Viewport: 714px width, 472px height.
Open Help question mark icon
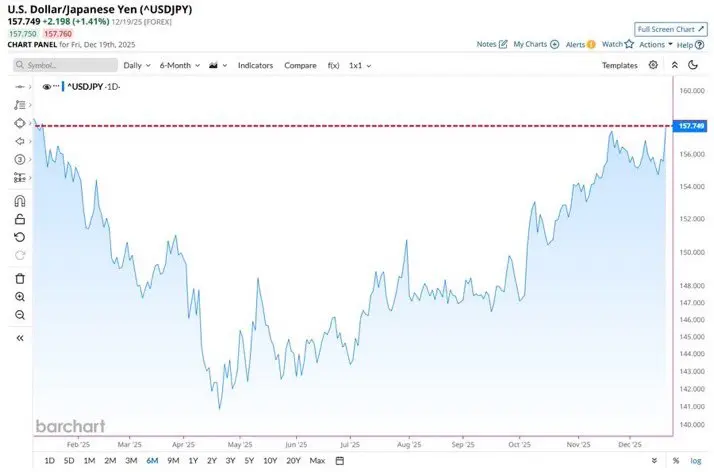pos(699,45)
